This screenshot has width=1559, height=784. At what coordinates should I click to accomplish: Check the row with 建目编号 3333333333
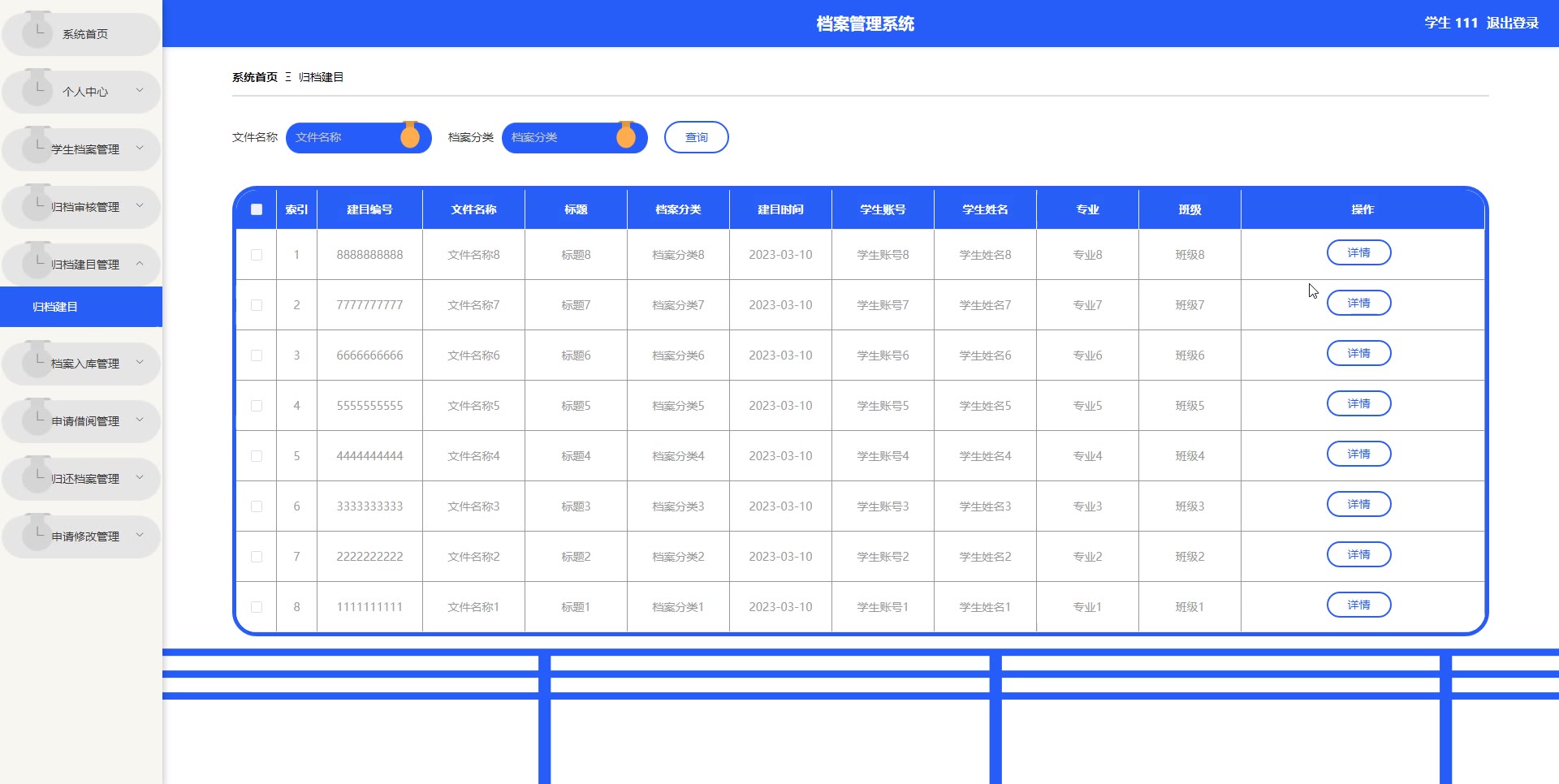click(x=257, y=506)
